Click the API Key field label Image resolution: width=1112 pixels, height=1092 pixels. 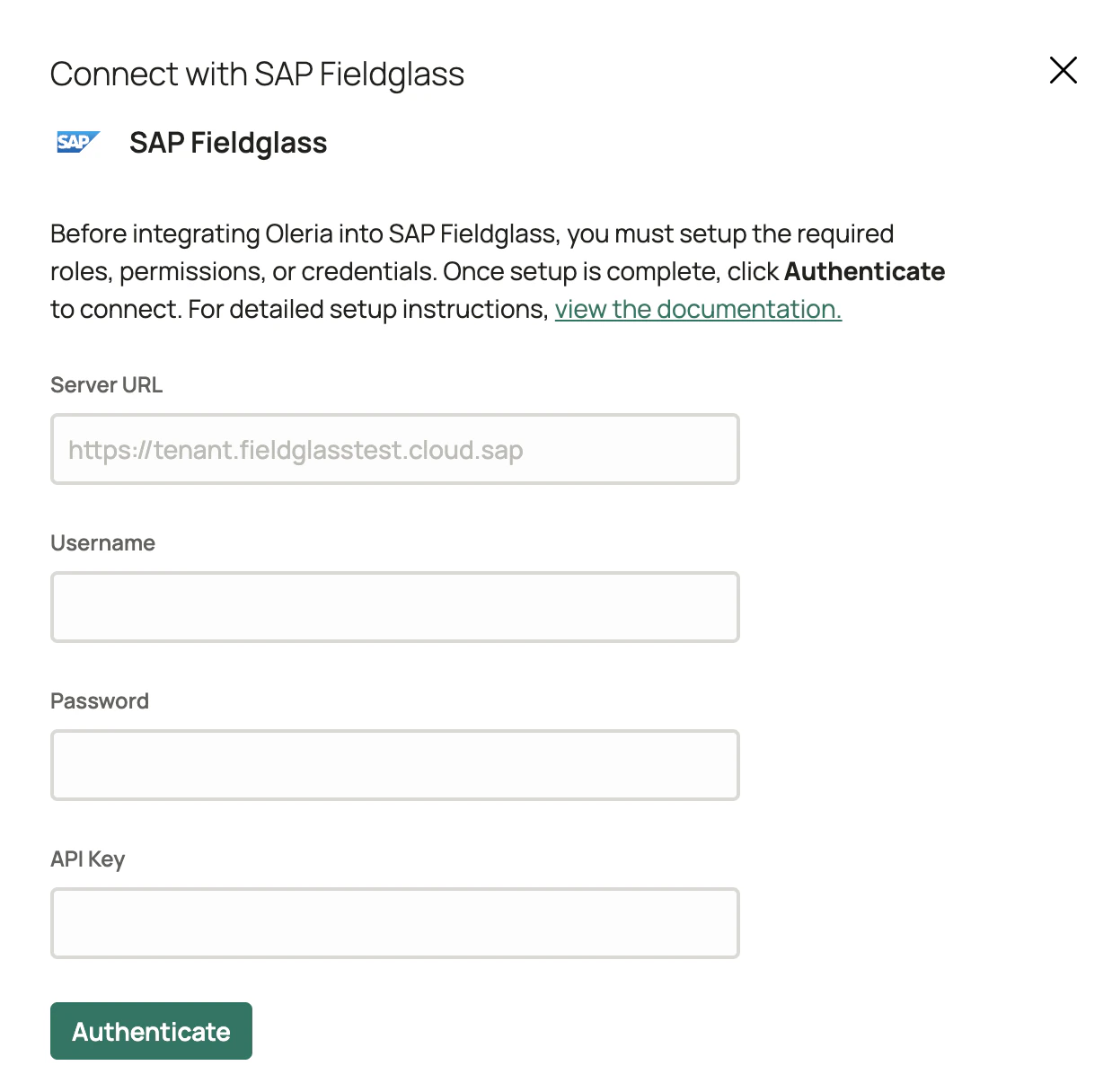(x=87, y=859)
